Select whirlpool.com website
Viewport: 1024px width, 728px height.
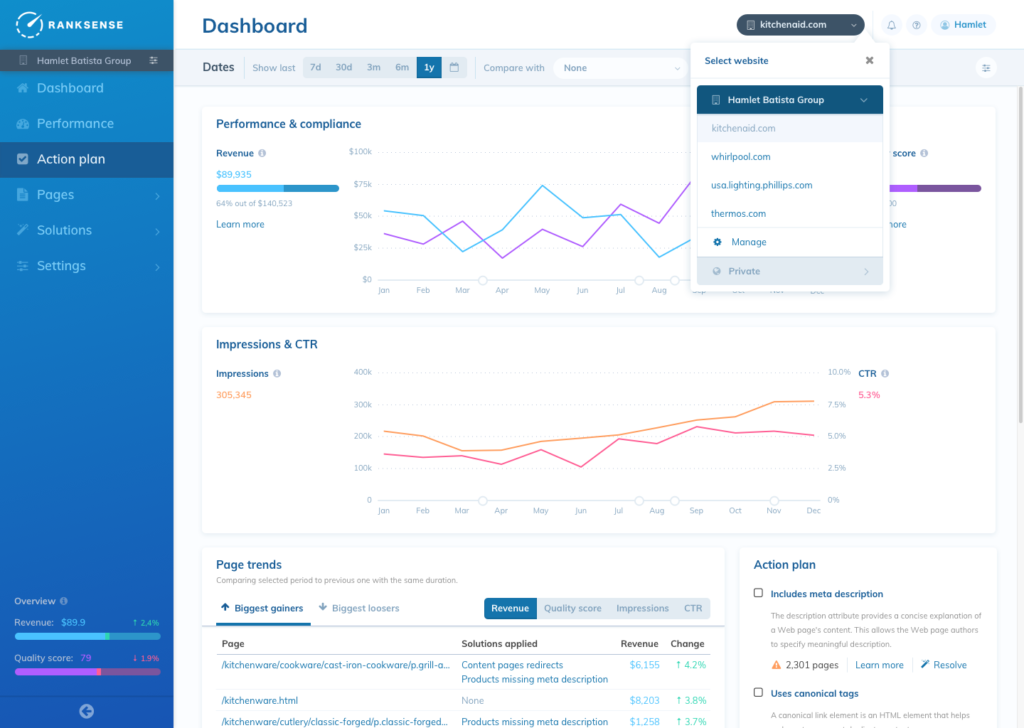(790, 157)
